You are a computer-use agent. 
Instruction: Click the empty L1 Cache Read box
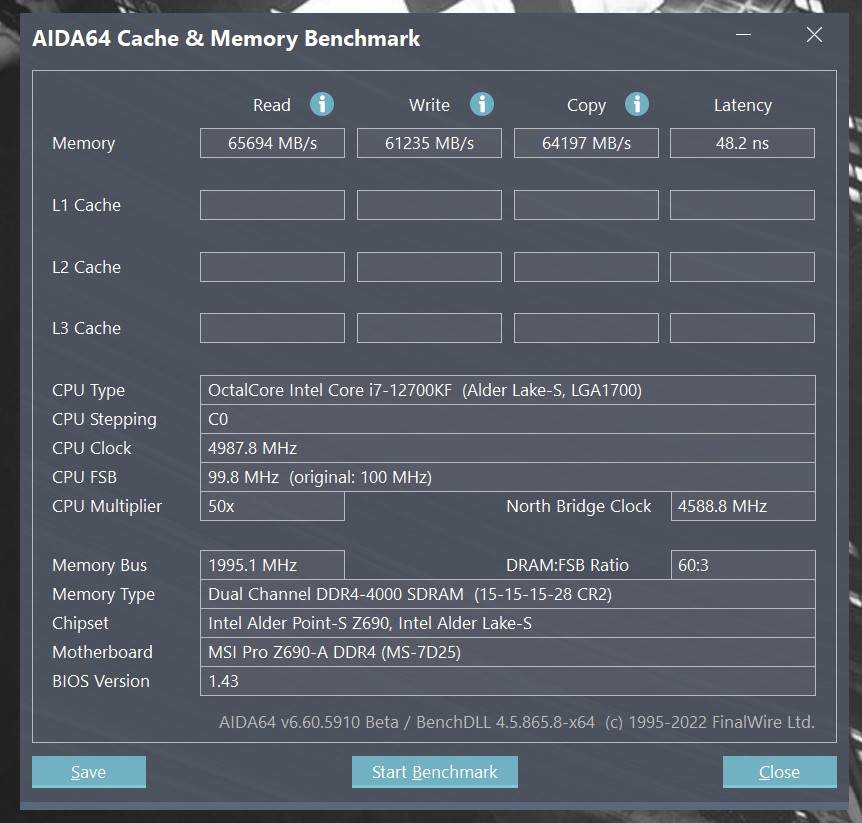(x=272, y=205)
